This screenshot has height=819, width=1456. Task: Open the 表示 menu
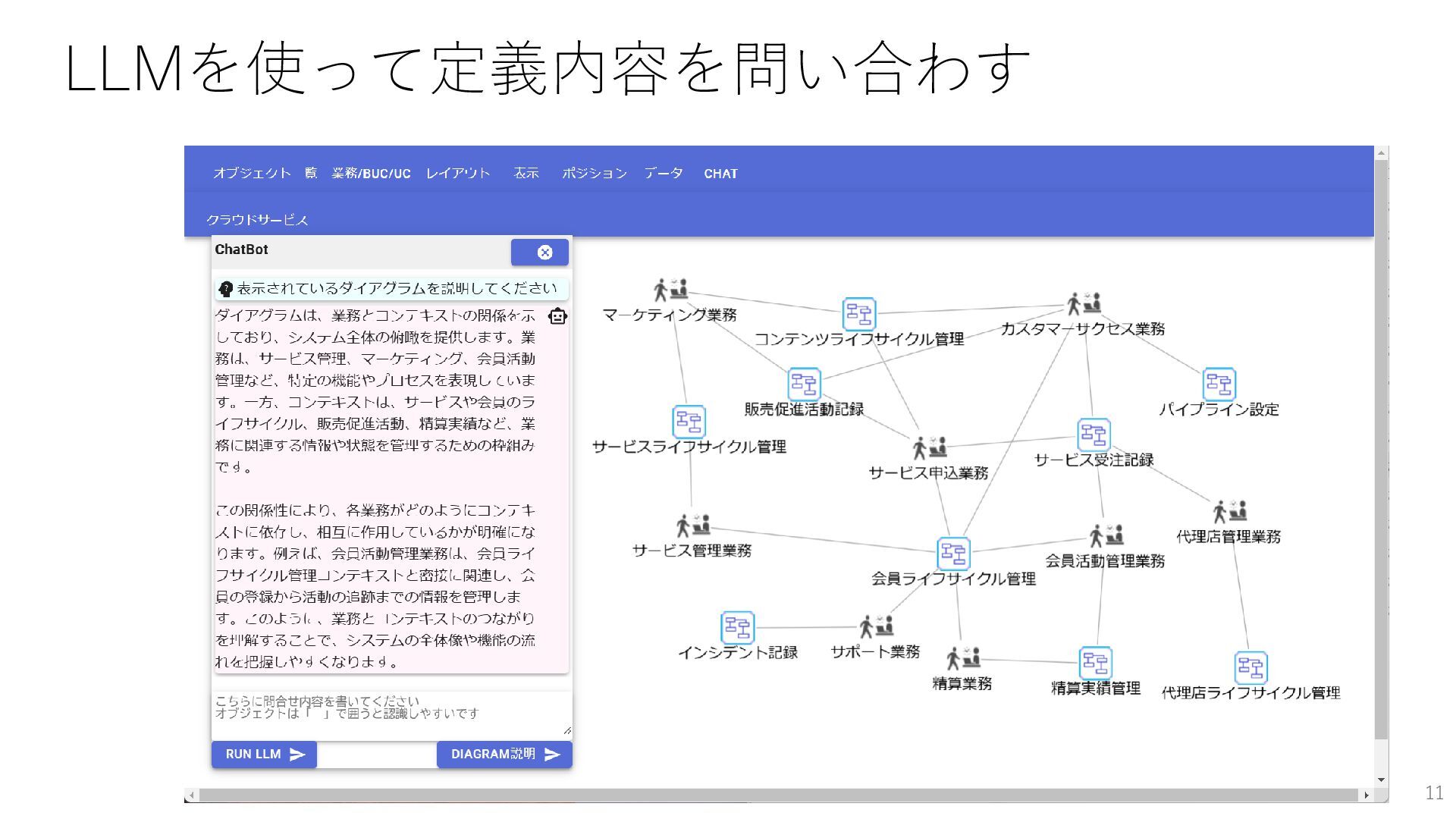526,174
